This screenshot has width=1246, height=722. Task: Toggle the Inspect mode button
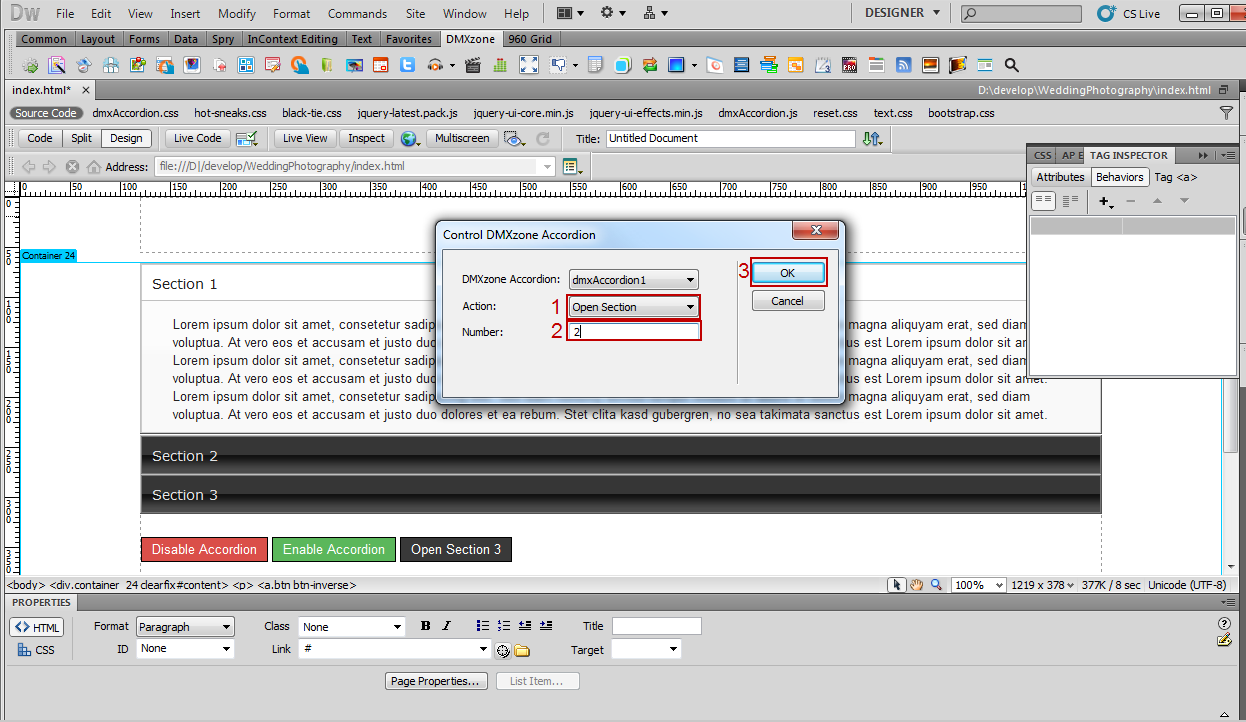[367, 139]
